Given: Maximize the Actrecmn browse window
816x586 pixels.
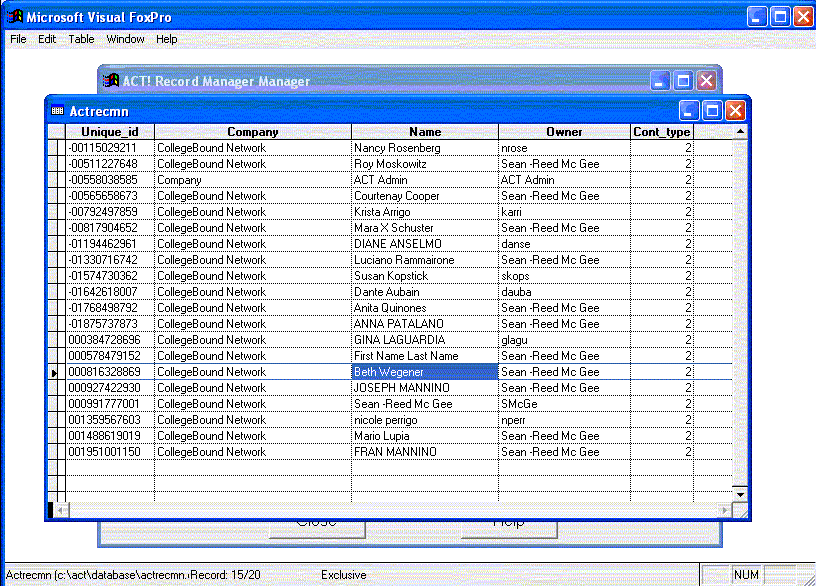Looking at the screenshot, I should tap(712, 110).
